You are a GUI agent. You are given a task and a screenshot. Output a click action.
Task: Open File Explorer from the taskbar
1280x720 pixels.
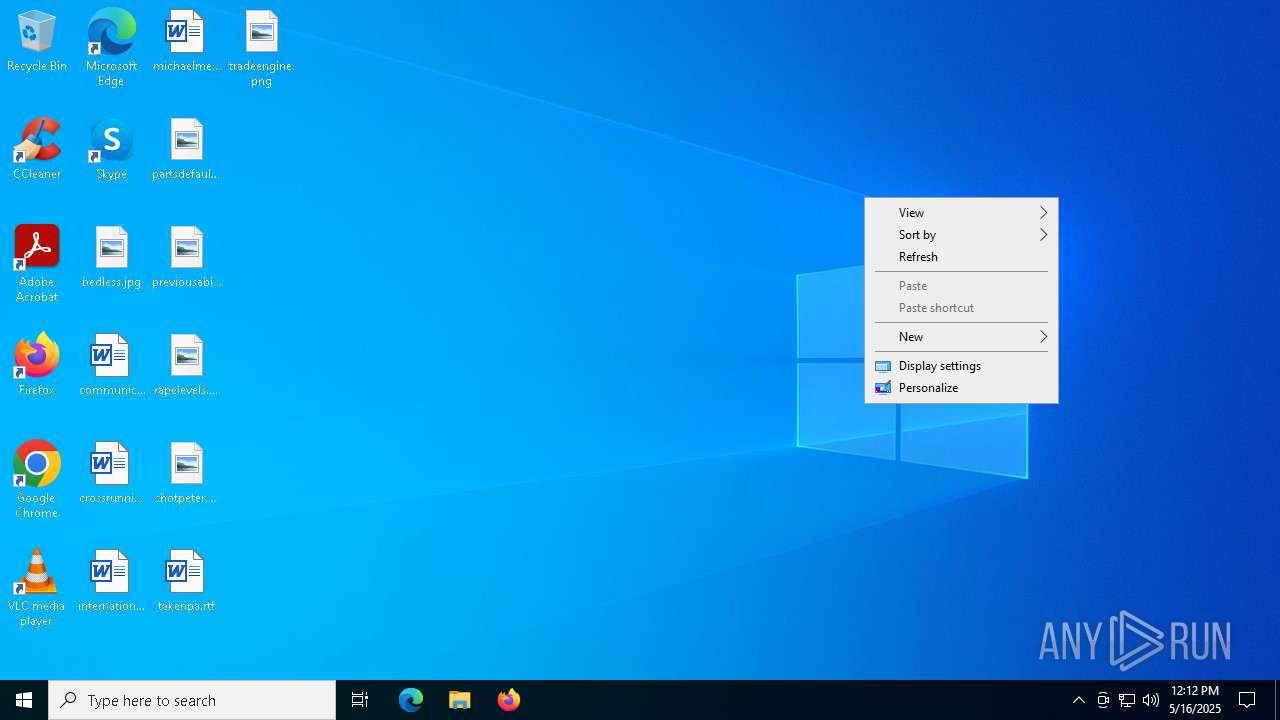click(x=460, y=700)
